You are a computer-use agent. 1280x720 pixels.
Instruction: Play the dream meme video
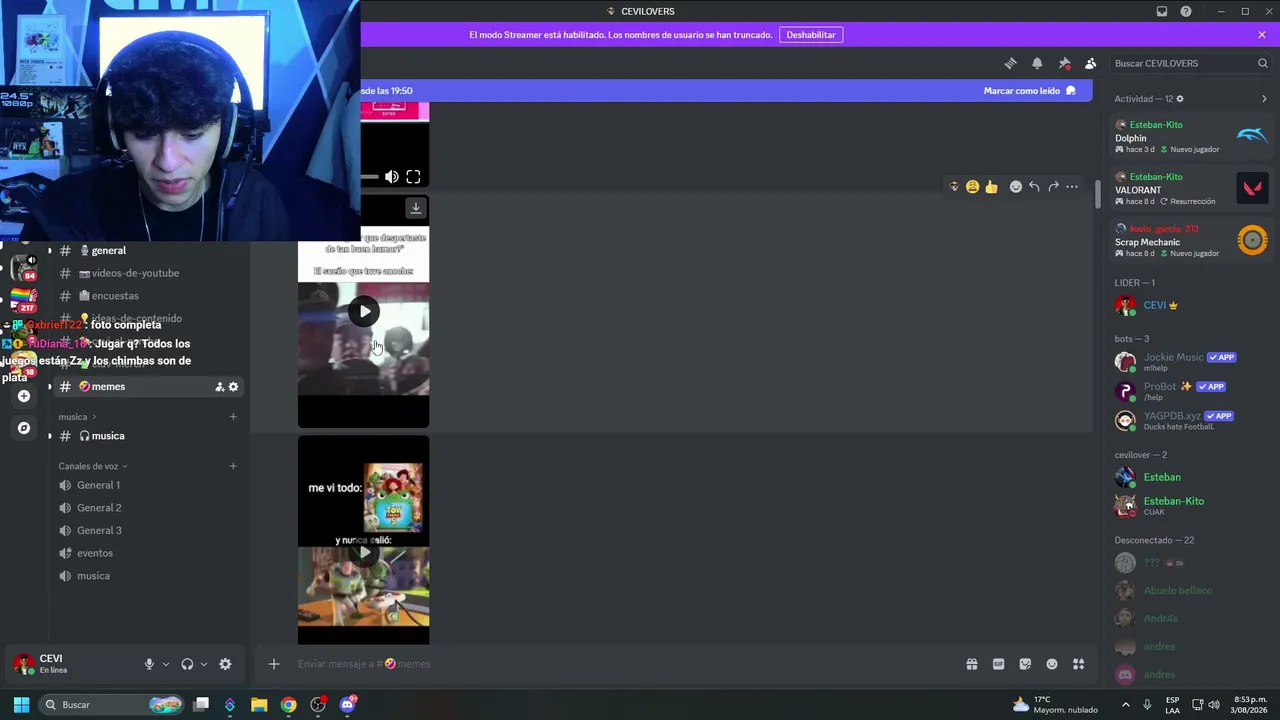[x=364, y=312]
